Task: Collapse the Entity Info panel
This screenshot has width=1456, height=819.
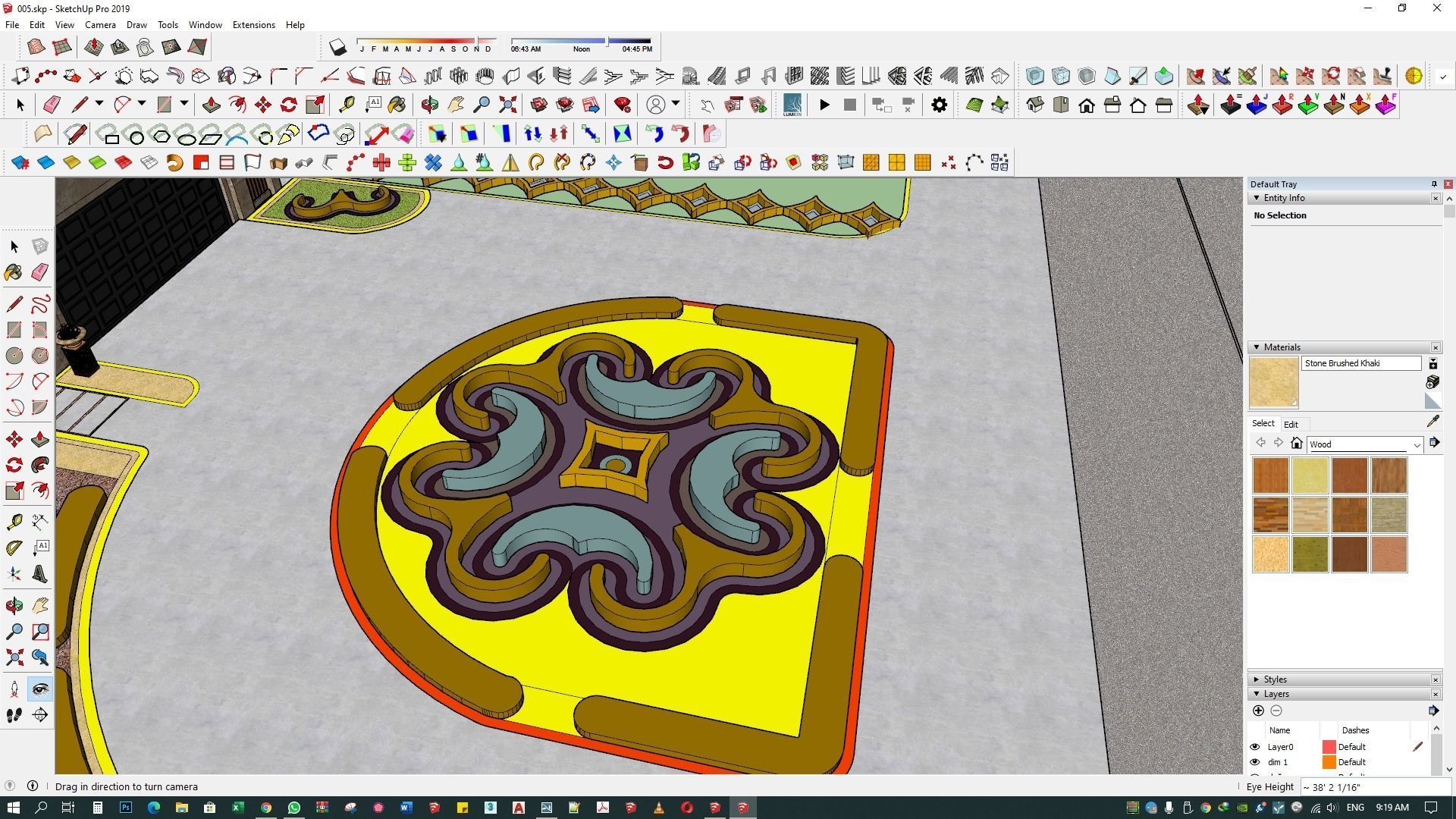Action: (x=1257, y=198)
